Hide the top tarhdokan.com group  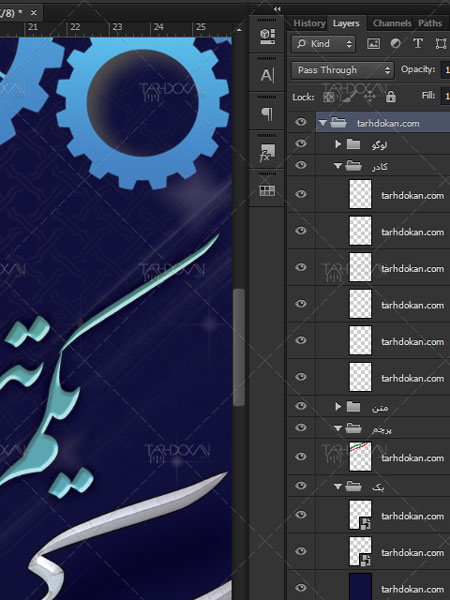click(301, 122)
